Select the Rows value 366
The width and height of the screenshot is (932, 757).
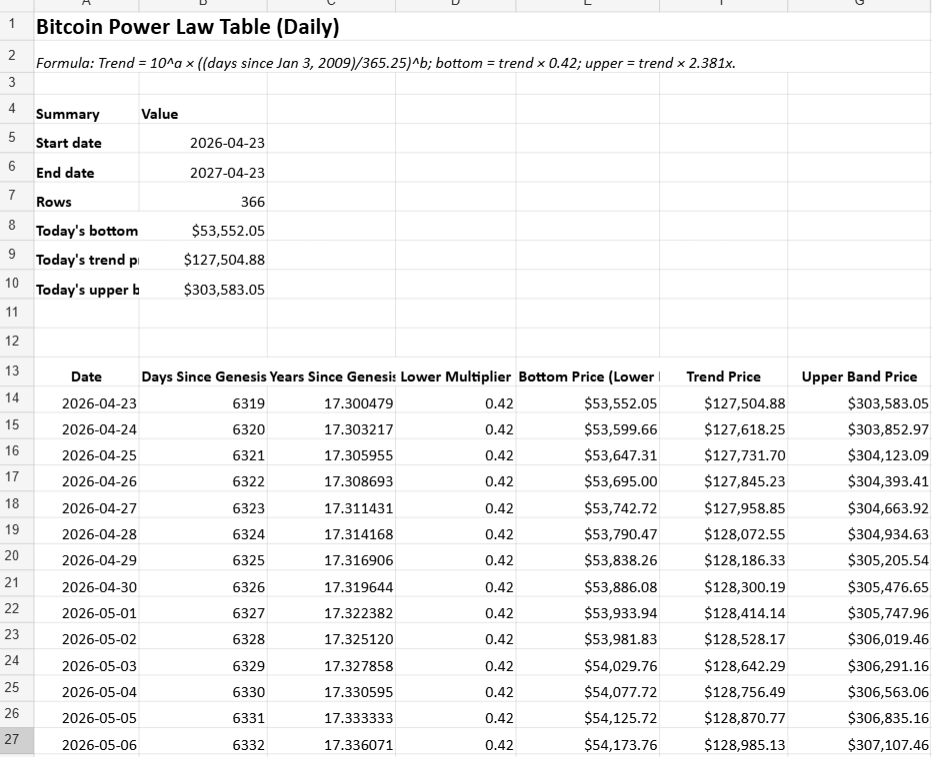pyautogui.click(x=203, y=197)
